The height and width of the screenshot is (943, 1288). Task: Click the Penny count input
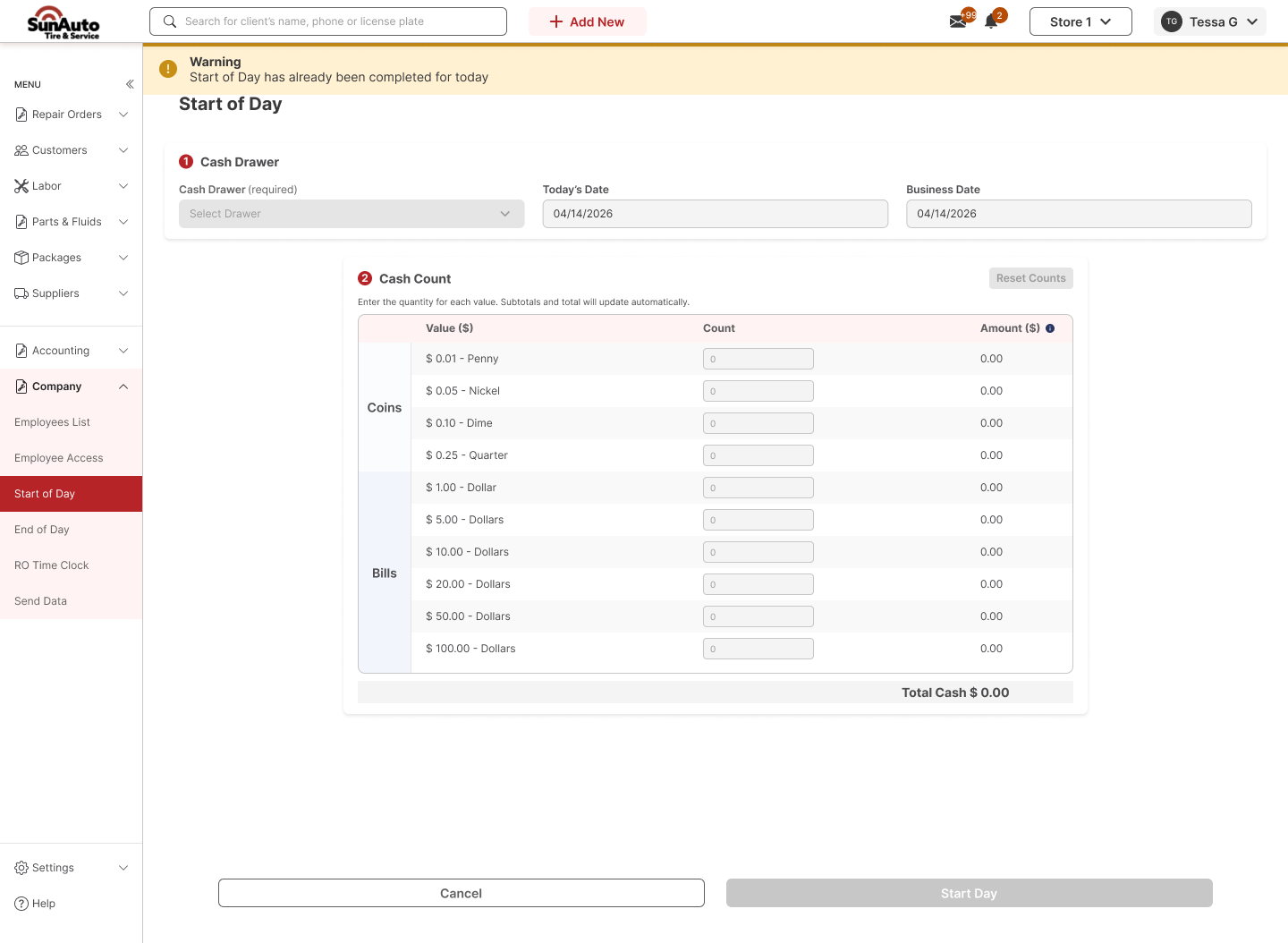[x=758, y=359]
